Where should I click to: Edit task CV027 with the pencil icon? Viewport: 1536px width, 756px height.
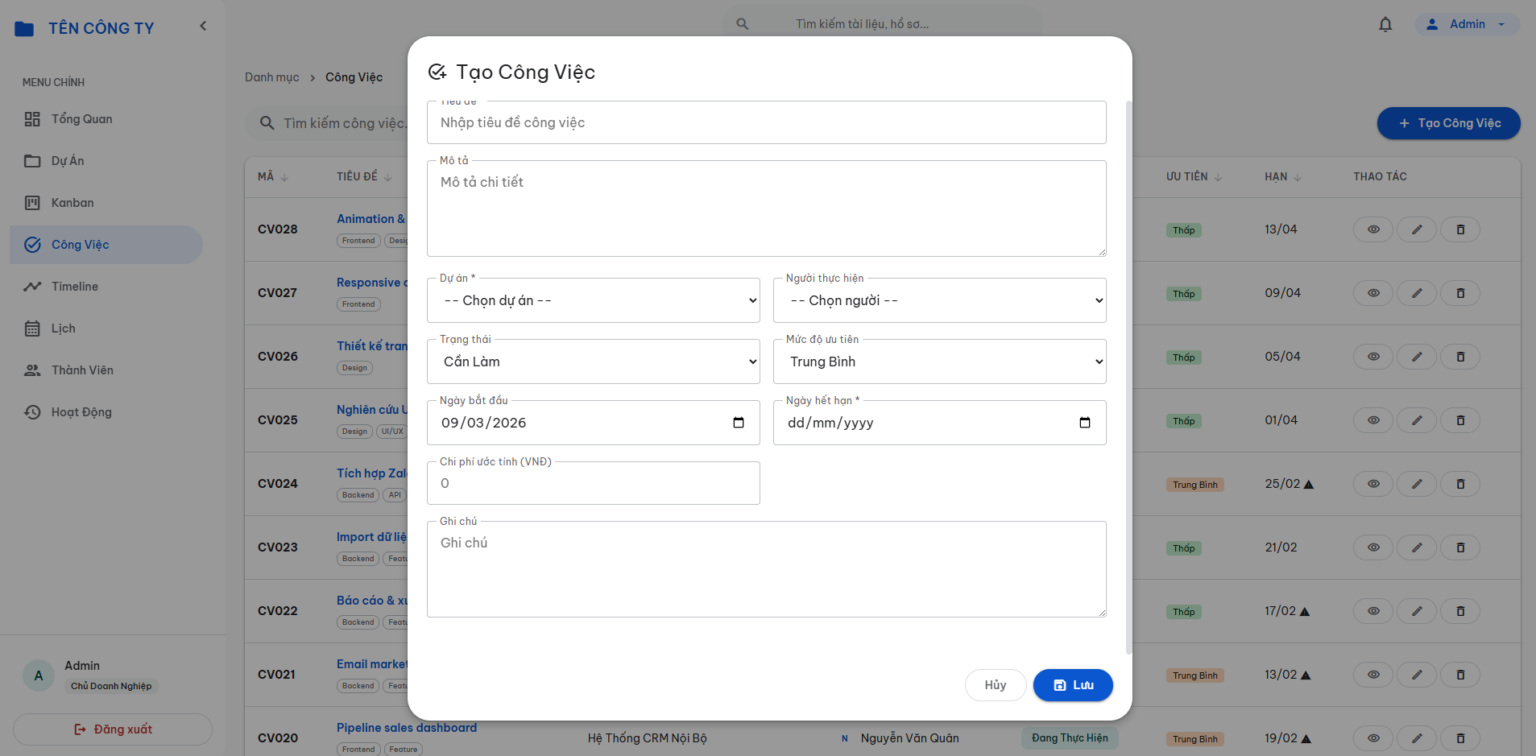[x=1417, y=293]
